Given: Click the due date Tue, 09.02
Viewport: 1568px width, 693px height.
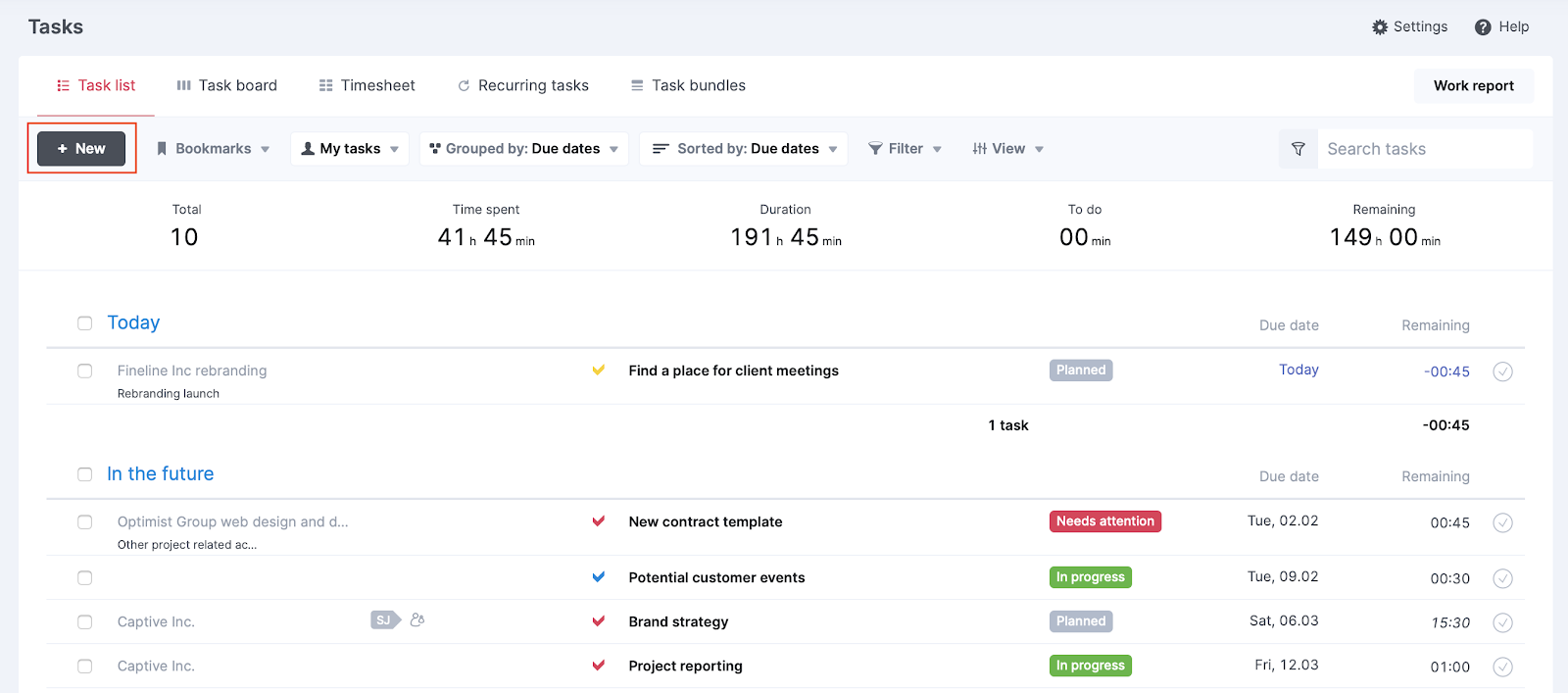Looking at the screenshot, I should click(1283, 576).
